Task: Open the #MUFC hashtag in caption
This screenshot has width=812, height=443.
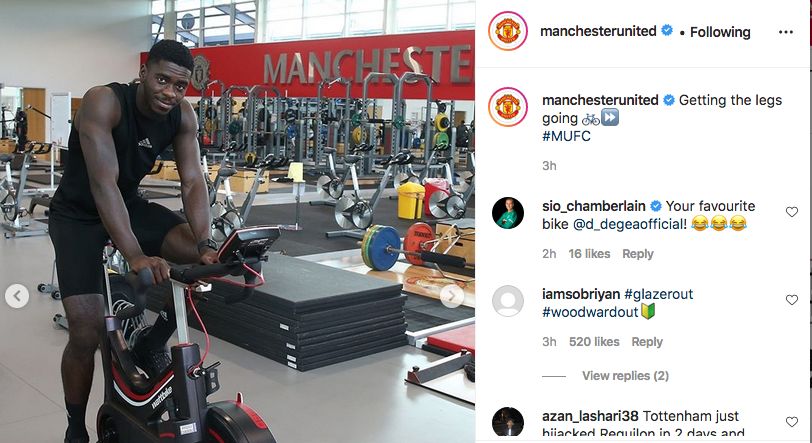Action: point(566,136)
